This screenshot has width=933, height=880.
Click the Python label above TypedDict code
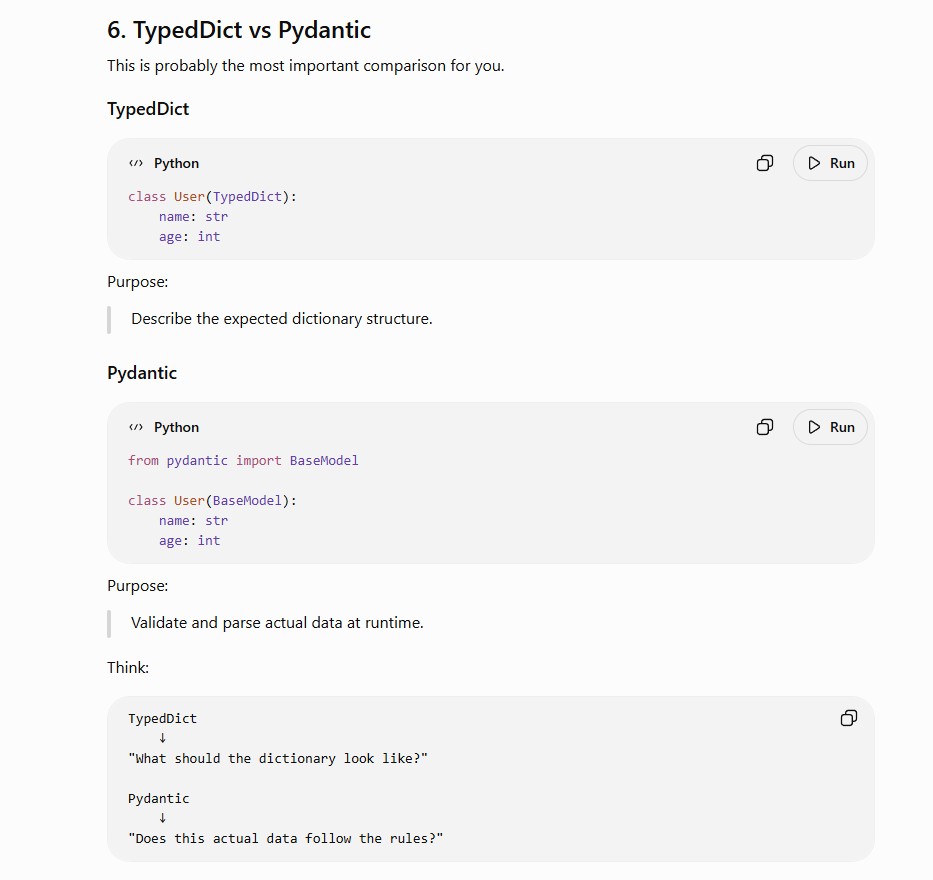[x=176, y=163]
